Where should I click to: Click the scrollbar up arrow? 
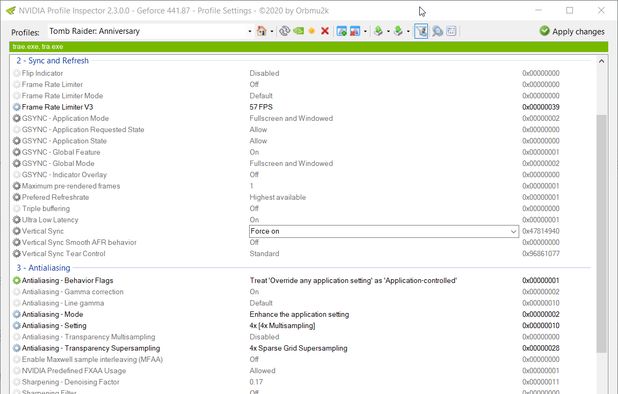(601, 61)
